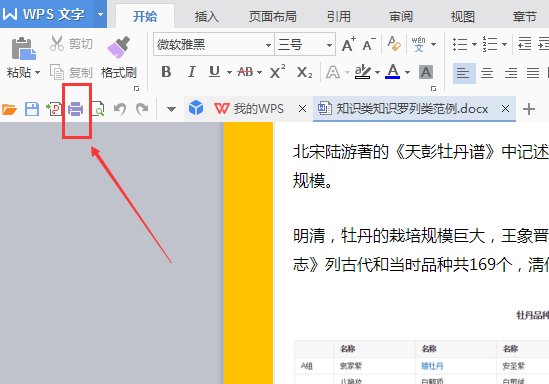Switch to the 开始 ribbon tab
This screenshot has width=549, height=384.
145,16
